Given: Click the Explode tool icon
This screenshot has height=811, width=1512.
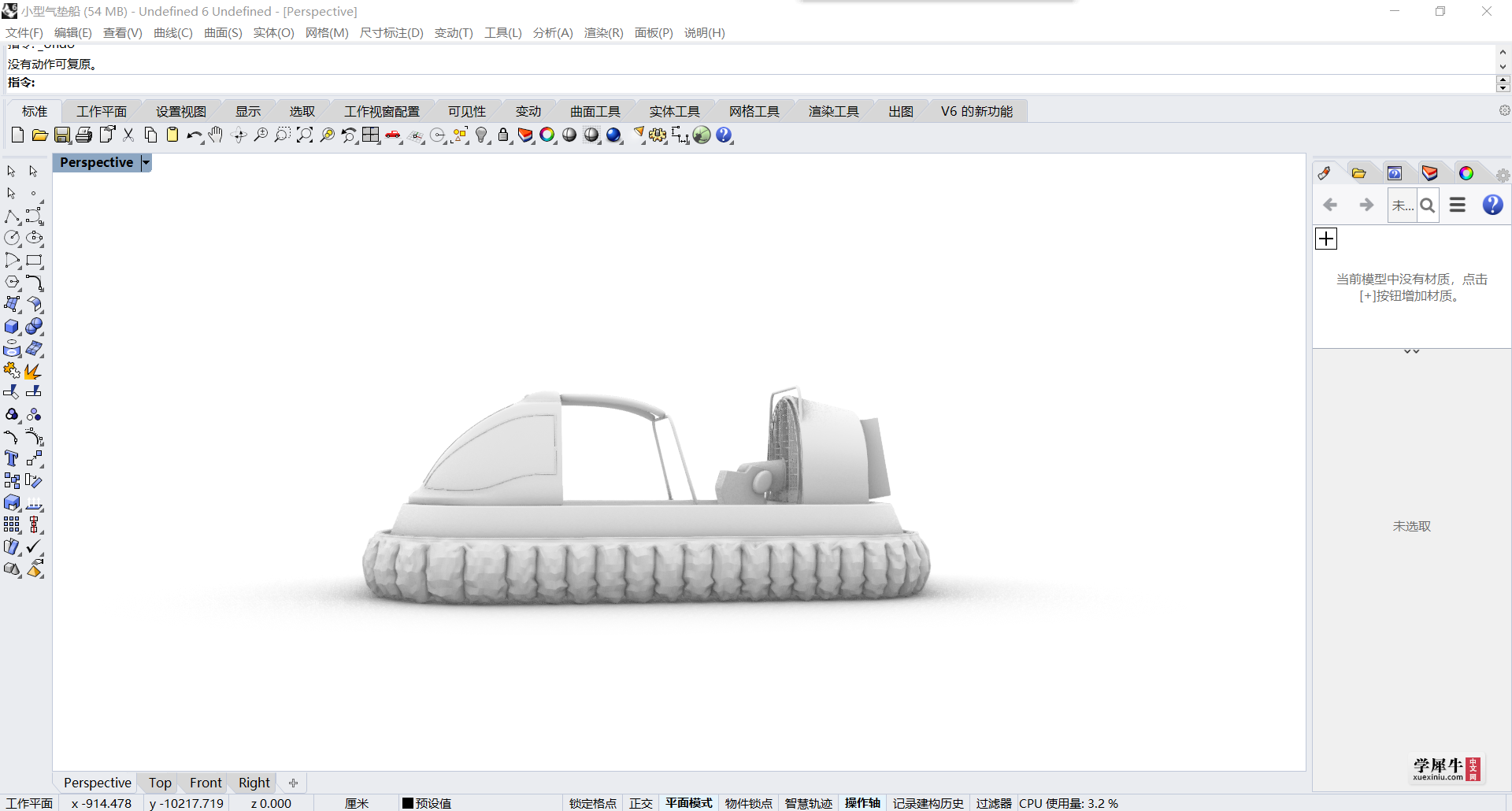Looking at the screenshot, I should (34, 371).
